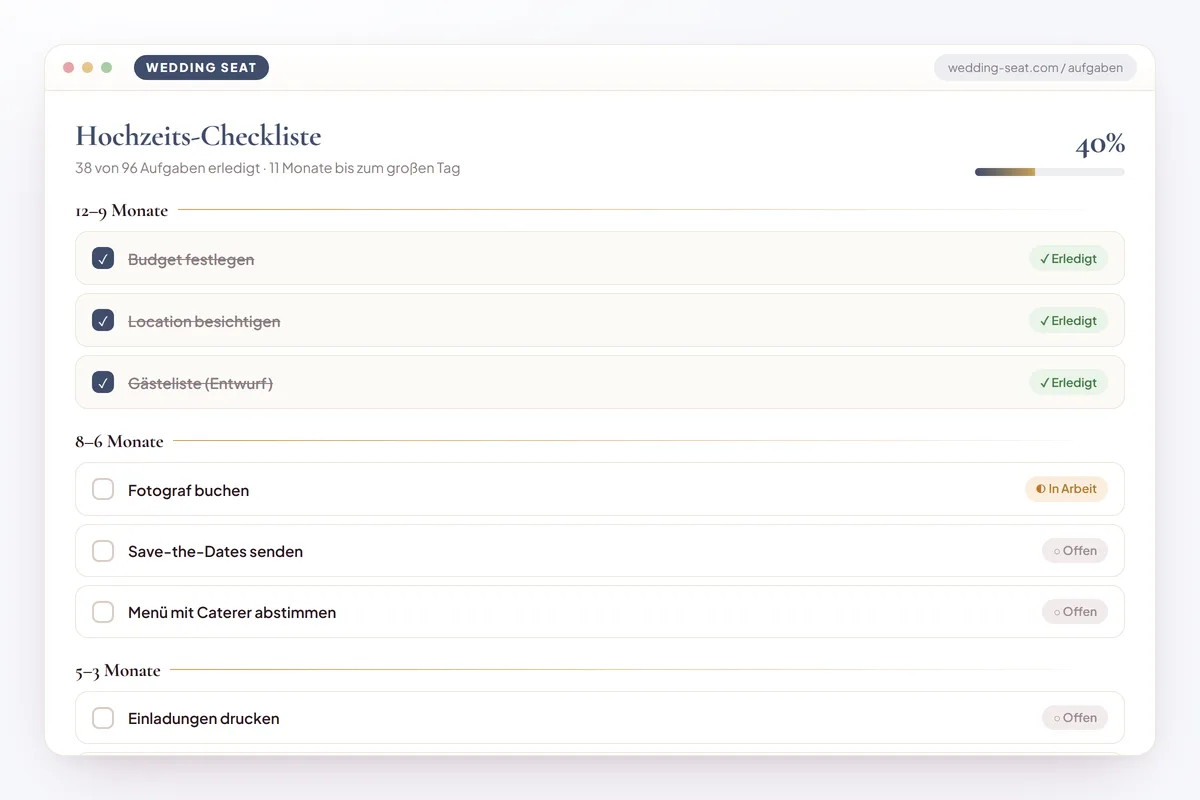Click the red window close dot
The height and width of the screenshot is (800, 1200).
coord(69,68)
